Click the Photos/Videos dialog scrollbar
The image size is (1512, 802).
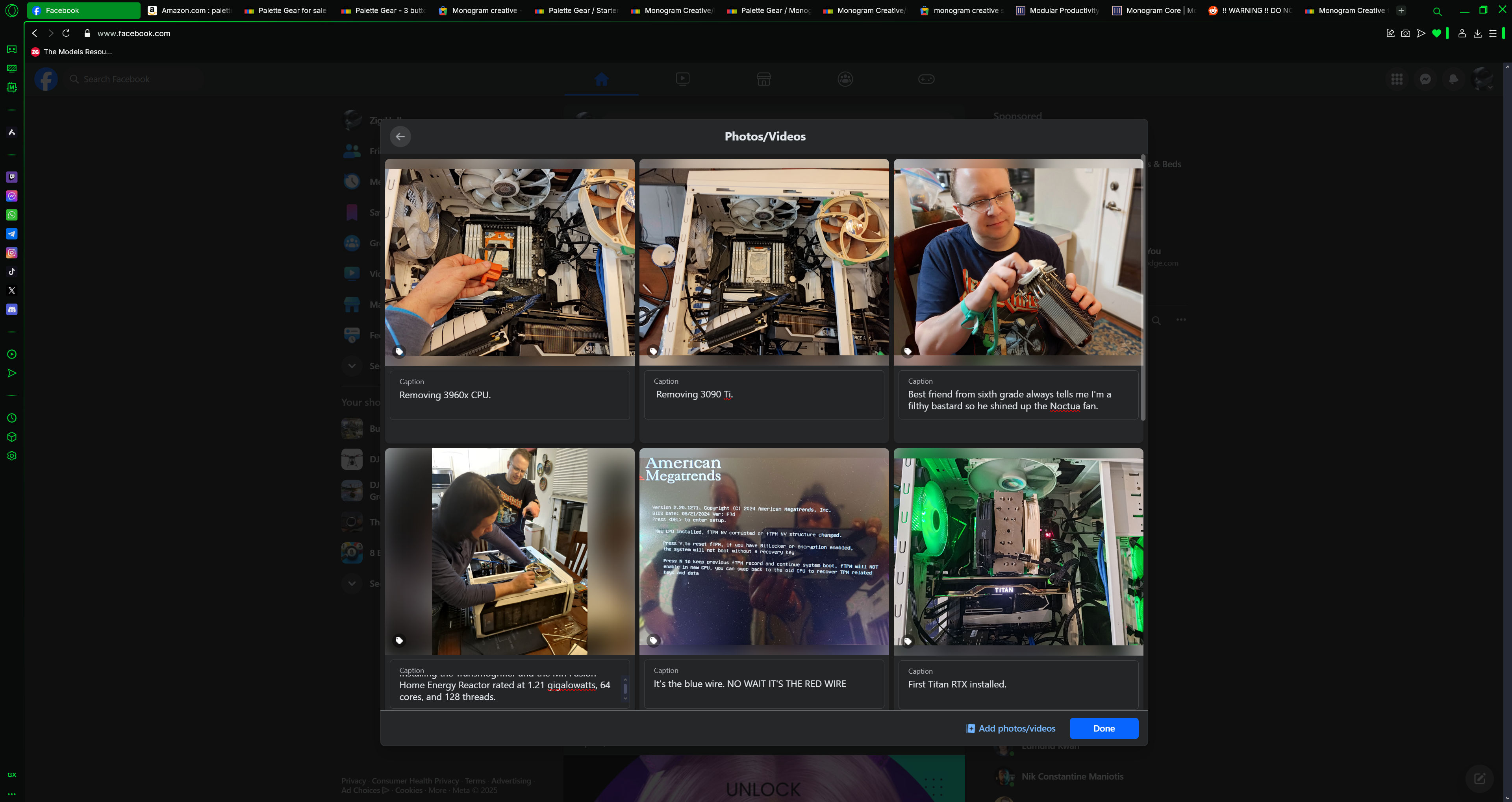click(1143, 288)
